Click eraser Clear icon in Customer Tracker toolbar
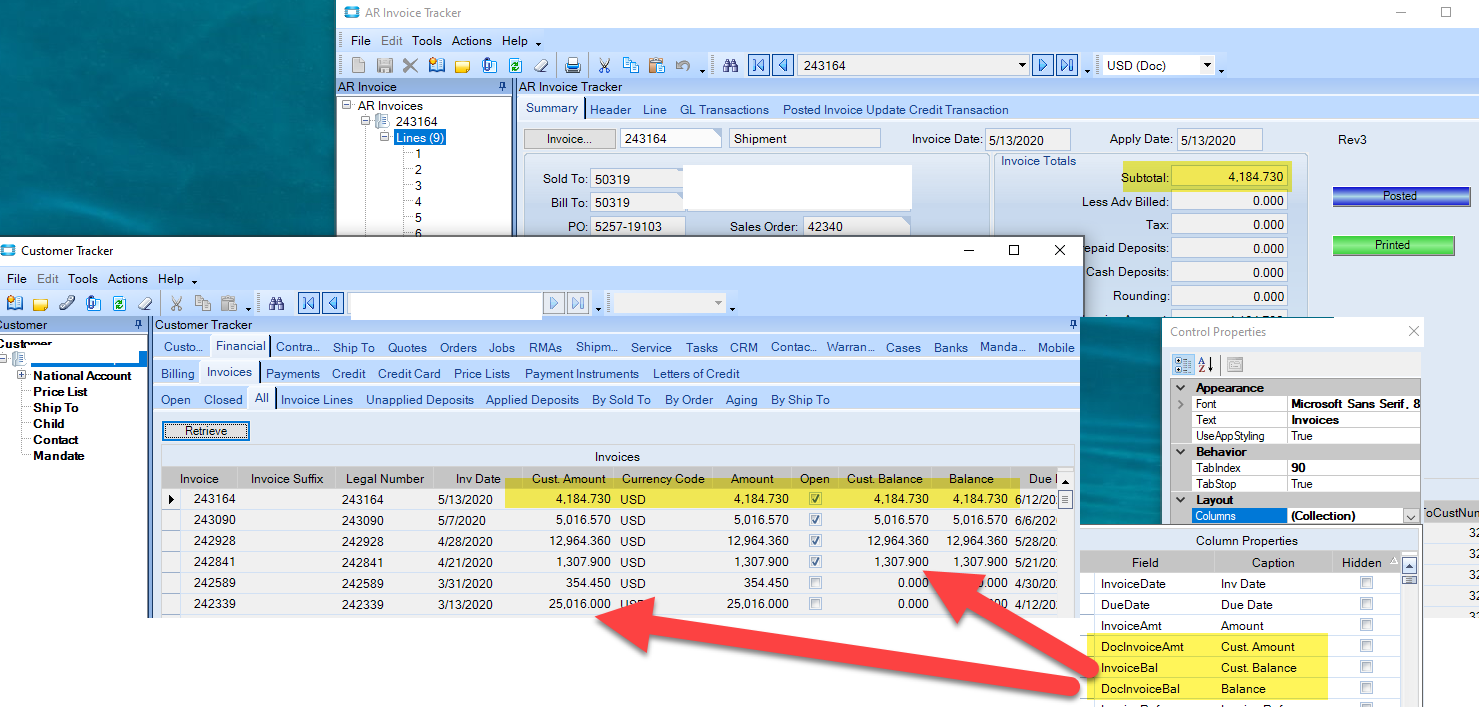This screenshot has height=707, width=1479. (145, 304)
